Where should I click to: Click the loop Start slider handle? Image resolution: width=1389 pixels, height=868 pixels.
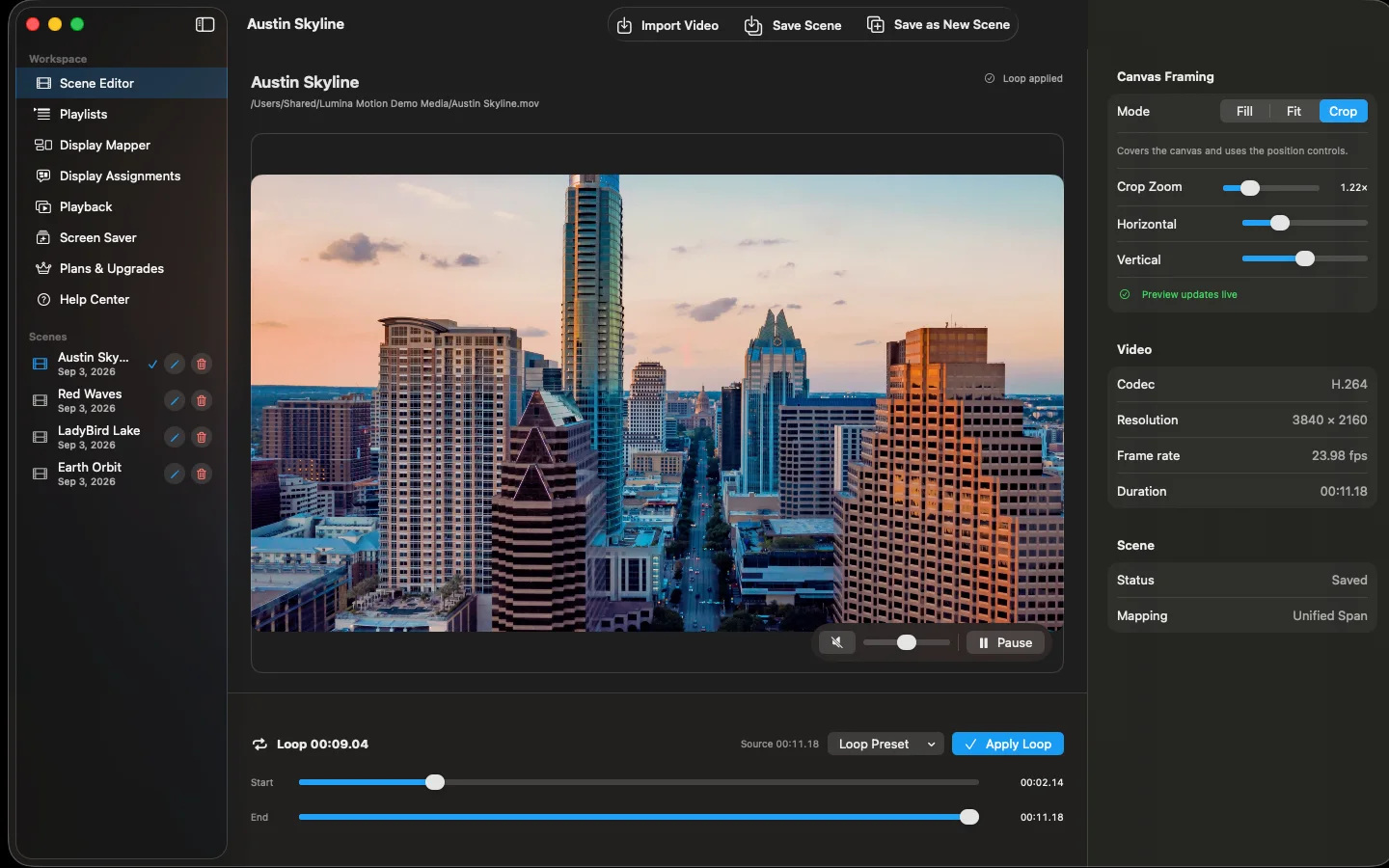(x=435, y=782)
